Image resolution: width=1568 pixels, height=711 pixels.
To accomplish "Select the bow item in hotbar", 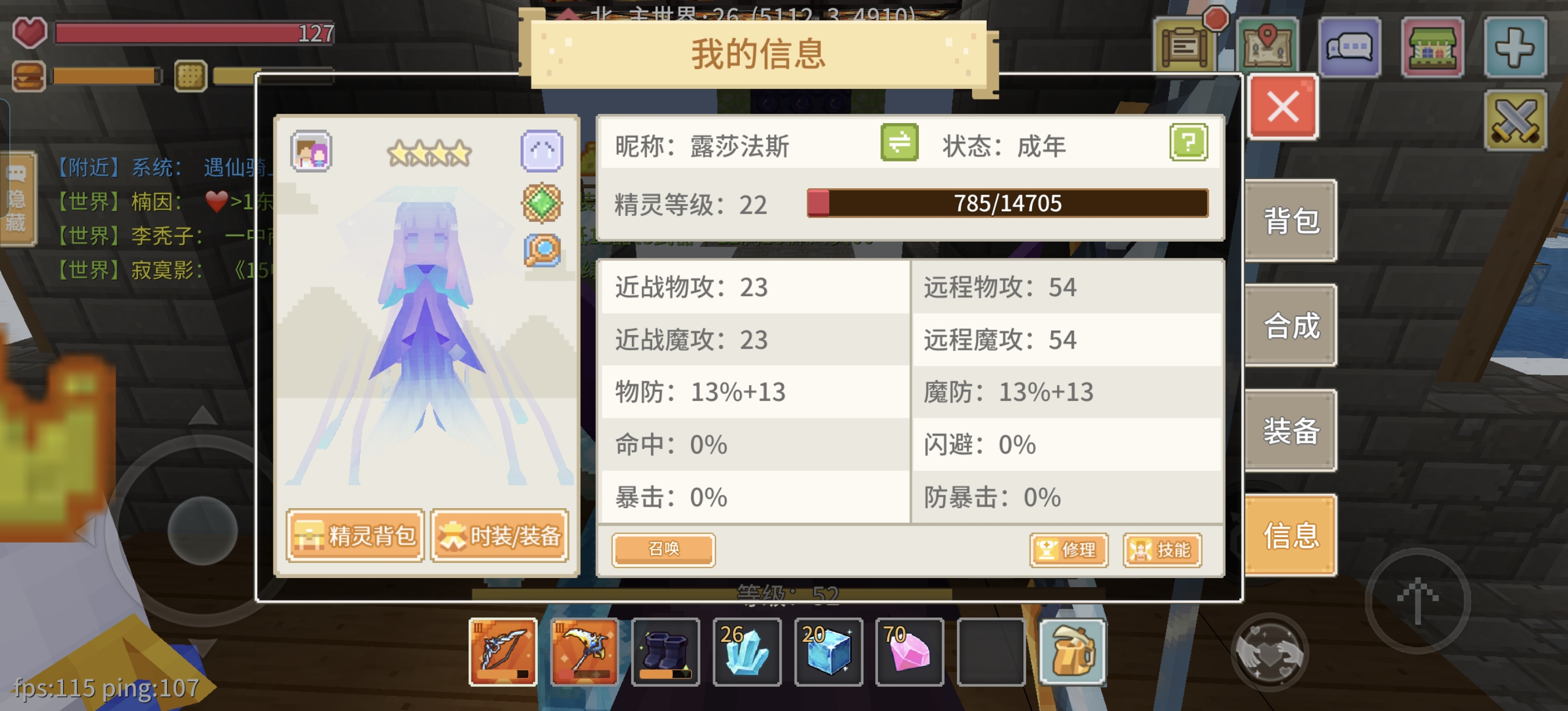I will click(503, 651).
